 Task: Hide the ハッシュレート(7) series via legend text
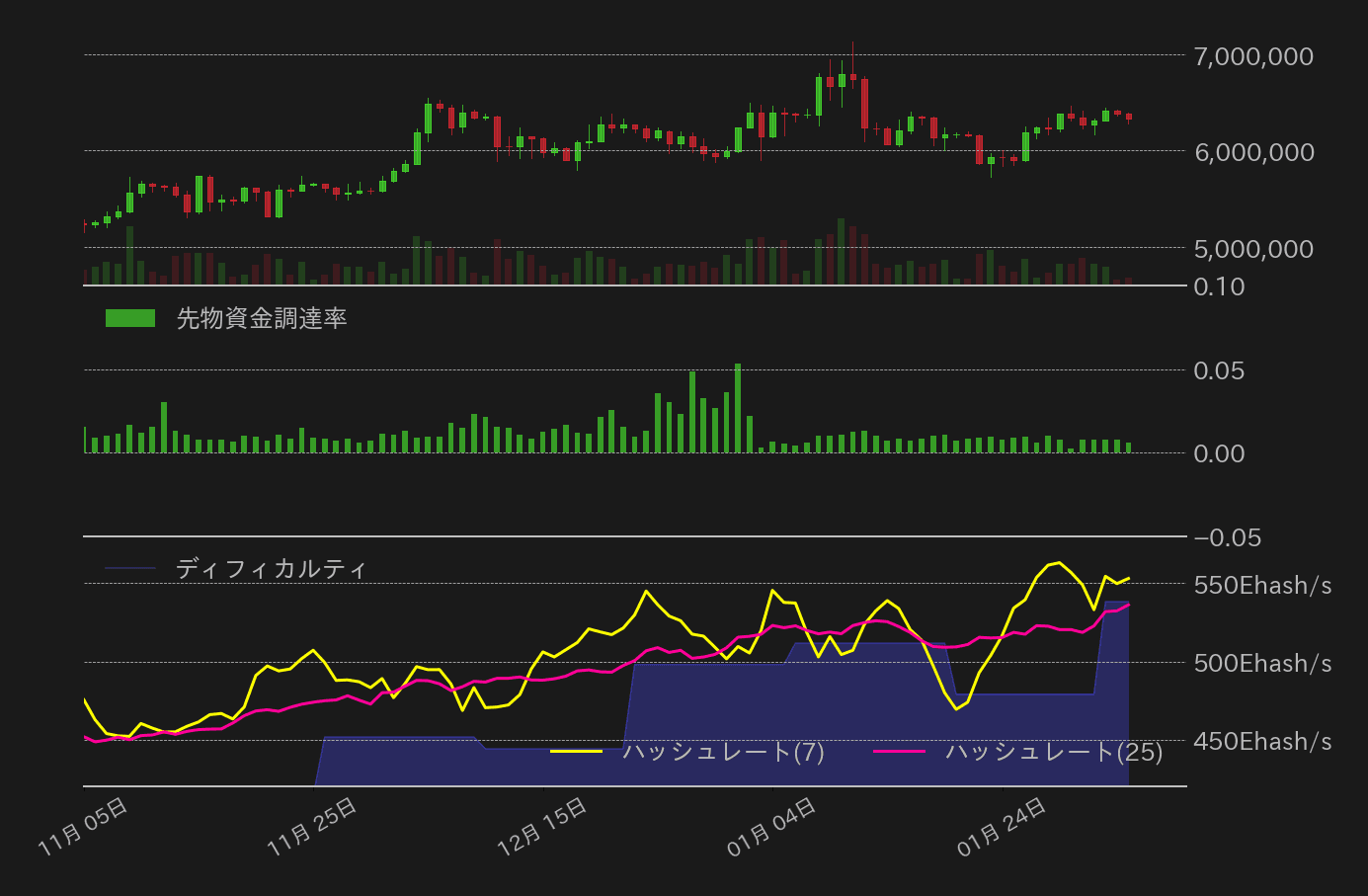[724, 752]
